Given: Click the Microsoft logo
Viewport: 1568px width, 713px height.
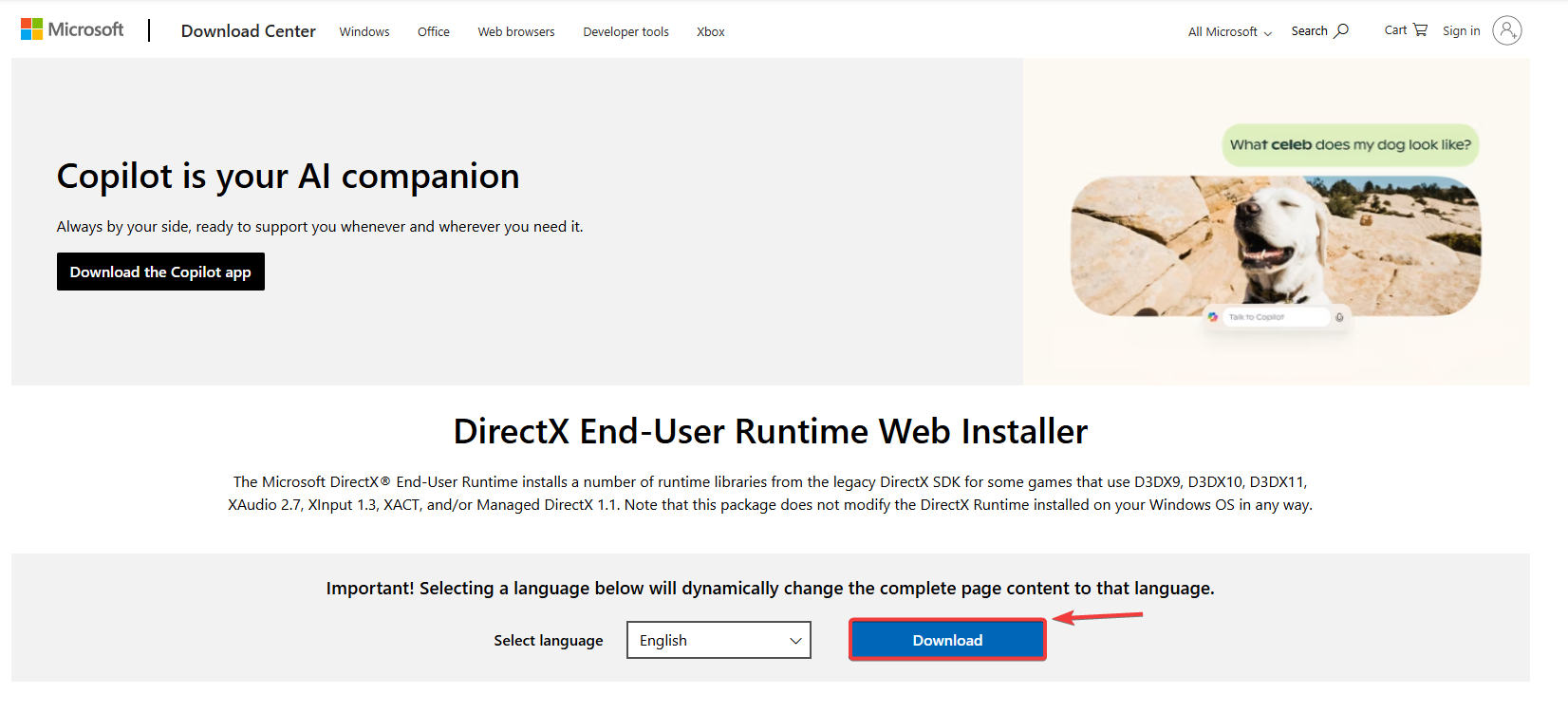Looking at the screenshot, I should 72,29.
